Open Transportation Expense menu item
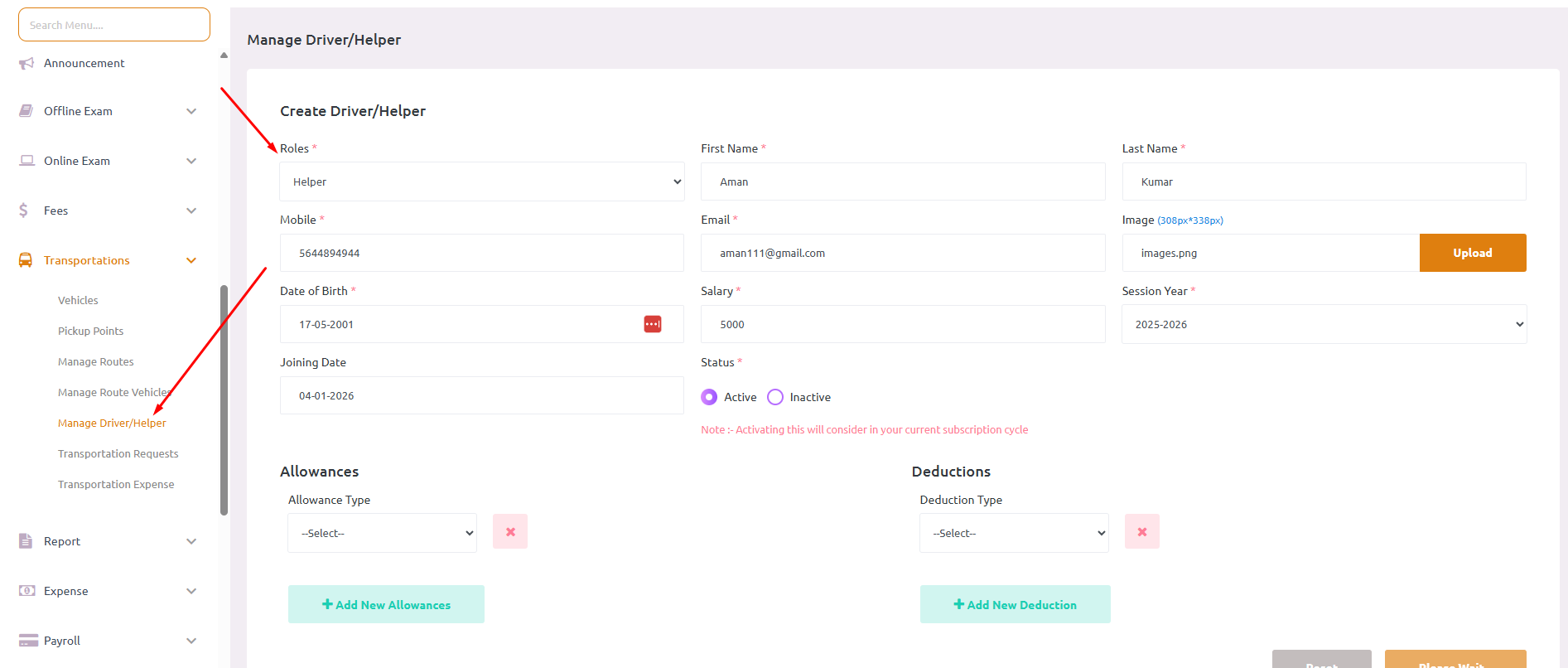This screenshot has height=668, width=1568. [116, 484]
